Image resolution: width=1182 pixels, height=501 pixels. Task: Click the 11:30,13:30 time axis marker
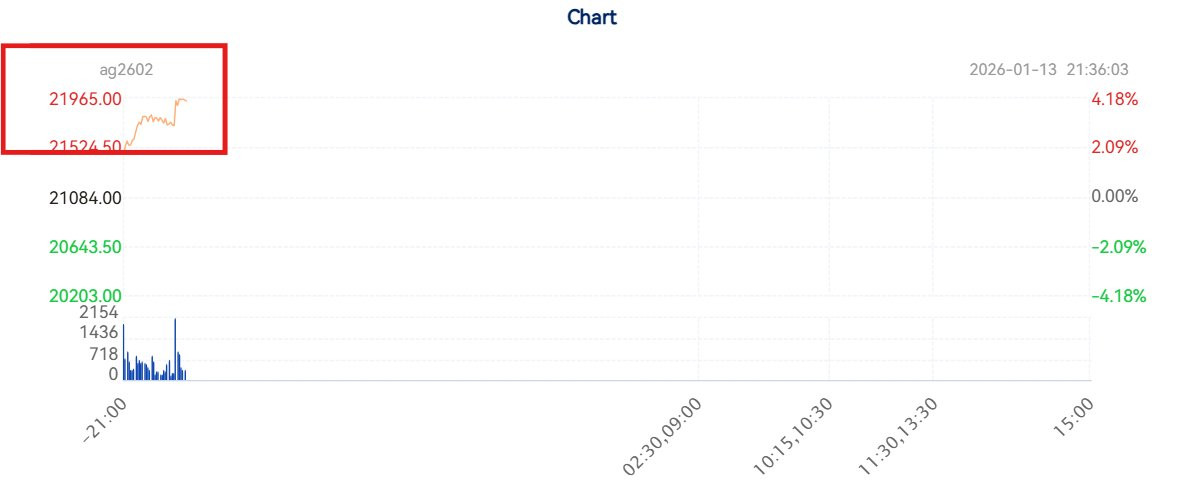(x=897, y=434)
